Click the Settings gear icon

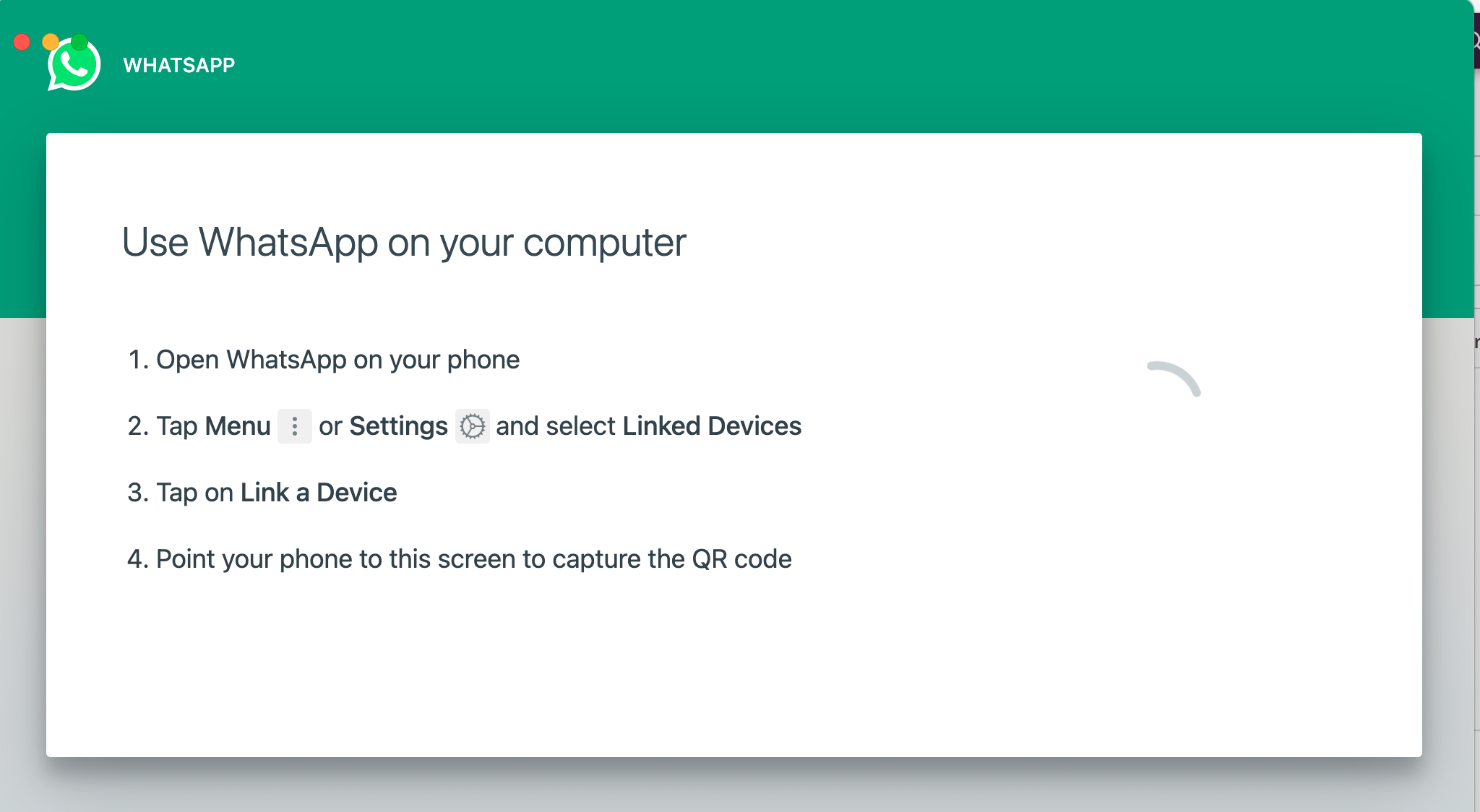pos(473,426)
